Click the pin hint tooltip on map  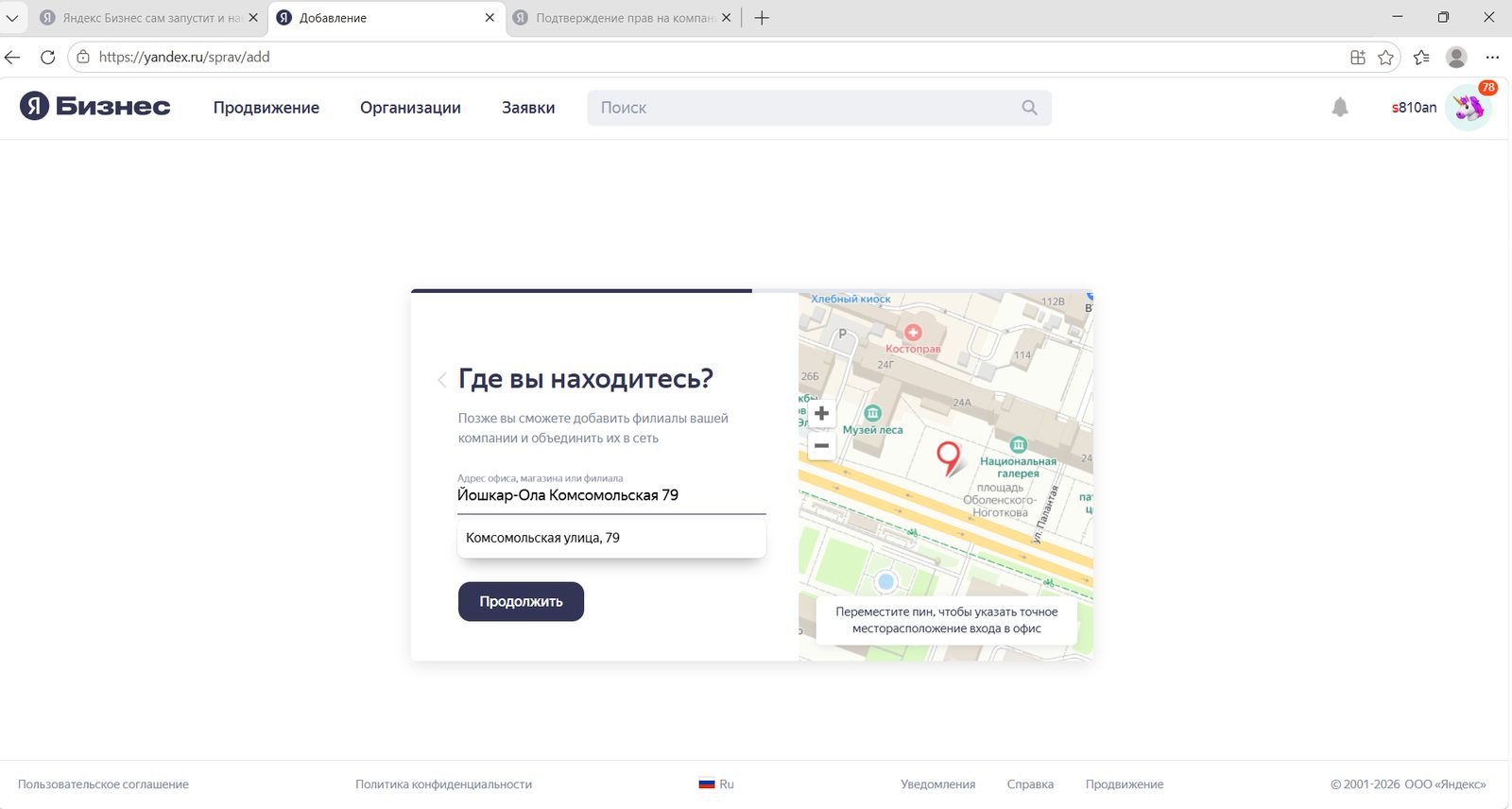coord(946,620)
